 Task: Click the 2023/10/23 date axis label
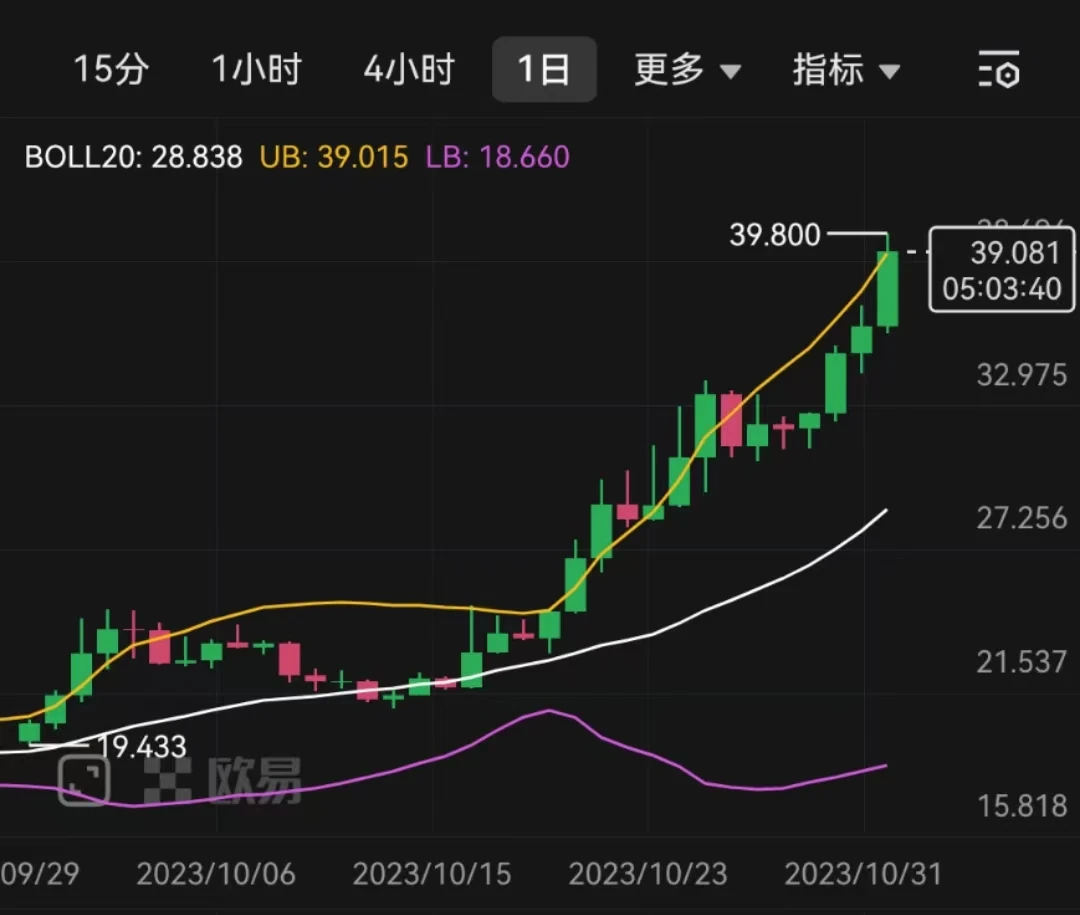pyautogui.click(x=649, y=873)
